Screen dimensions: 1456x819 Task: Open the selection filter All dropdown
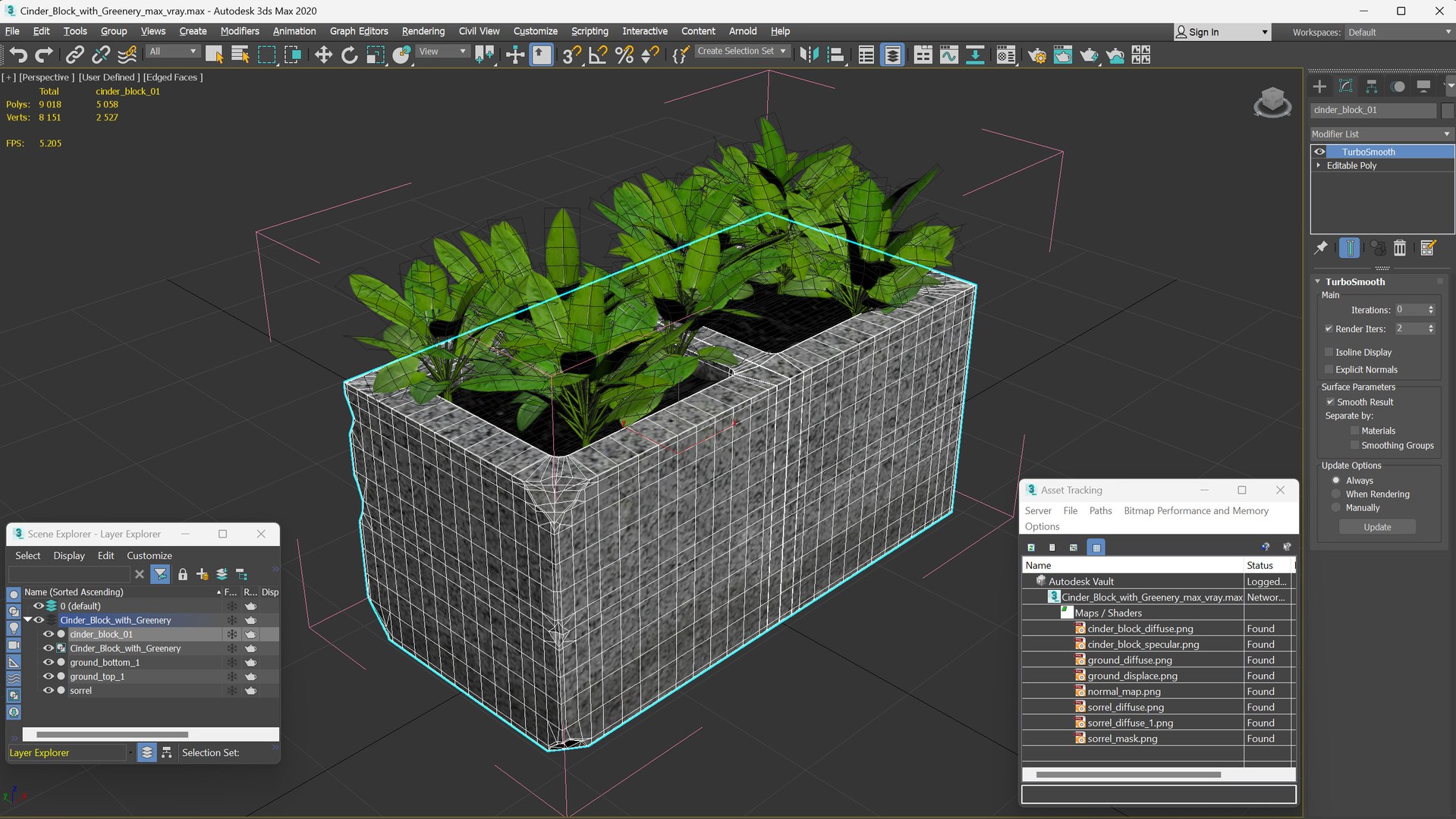(x=173, y=51)
